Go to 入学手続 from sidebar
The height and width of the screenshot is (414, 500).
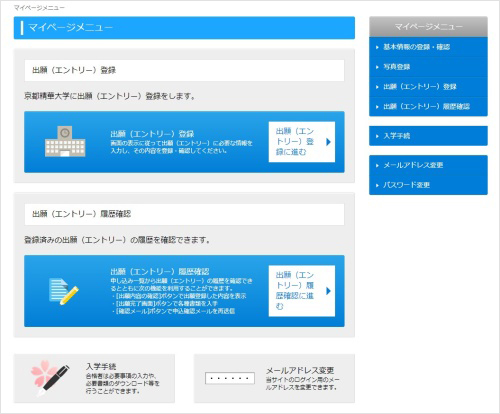(428, 136)
